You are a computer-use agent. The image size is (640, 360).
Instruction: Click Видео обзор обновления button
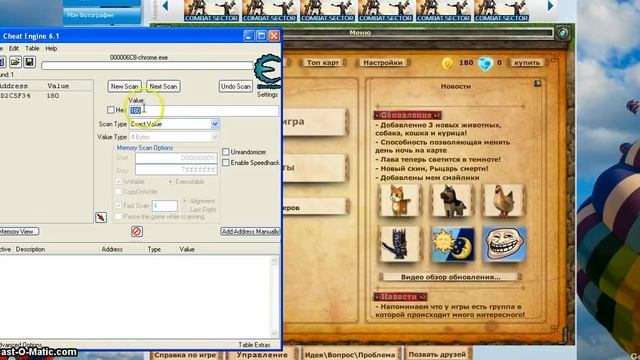451,277
